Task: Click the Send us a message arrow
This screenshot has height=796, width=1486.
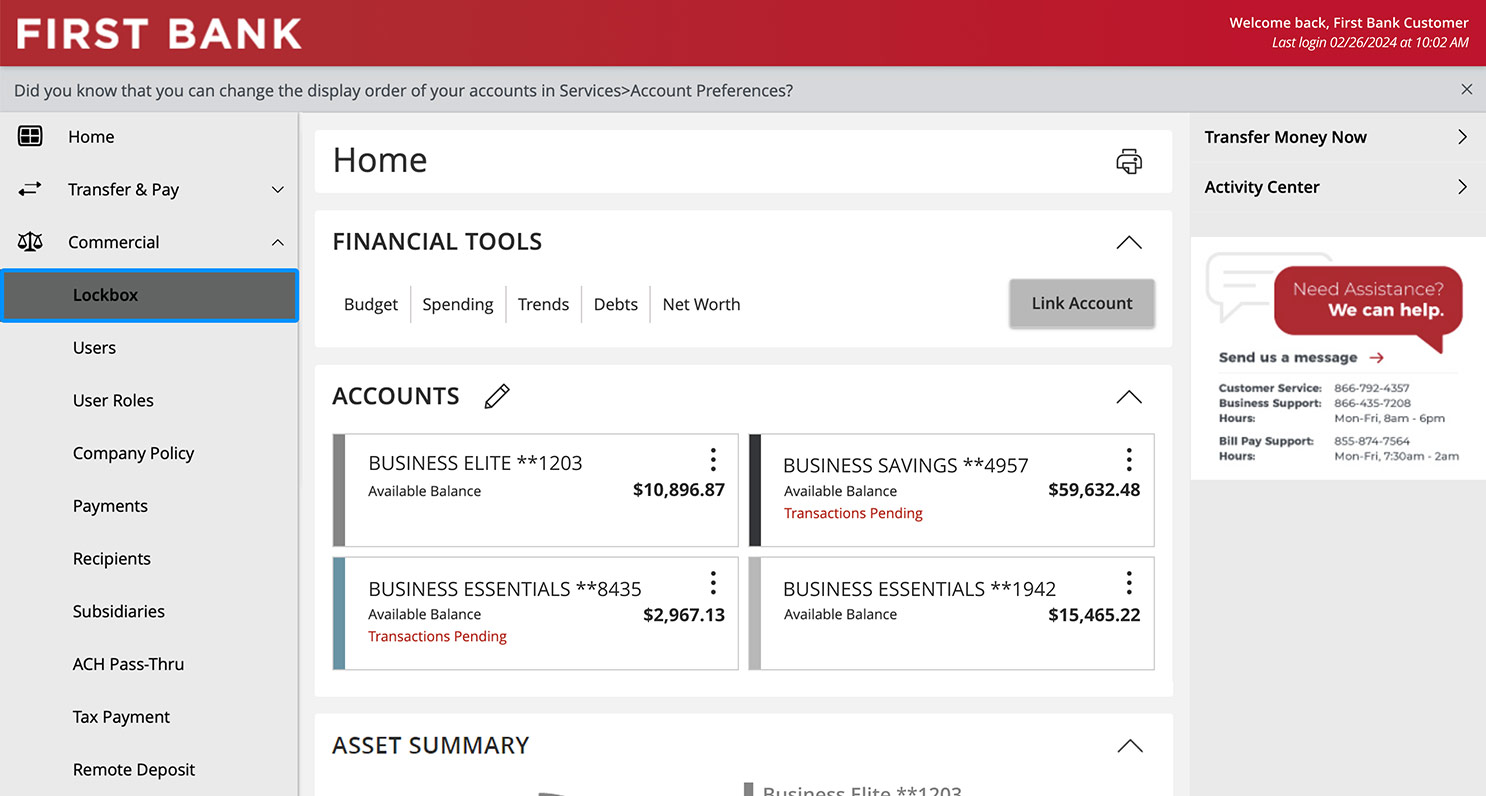Action: click(x=1376, y=357)
